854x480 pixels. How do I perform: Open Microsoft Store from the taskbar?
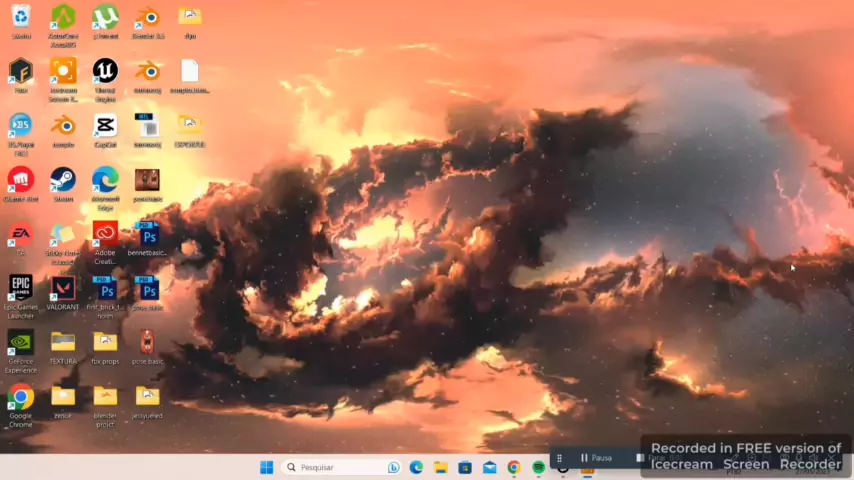465,467
